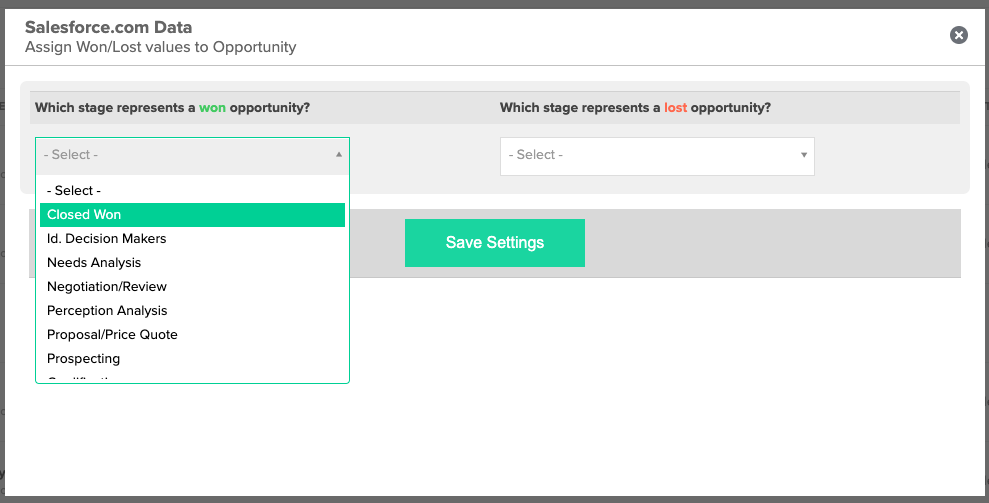Select 'Needs Analysis' stage option
The image size is (989, 503).
pyautogui.click(x=192, y=263)
